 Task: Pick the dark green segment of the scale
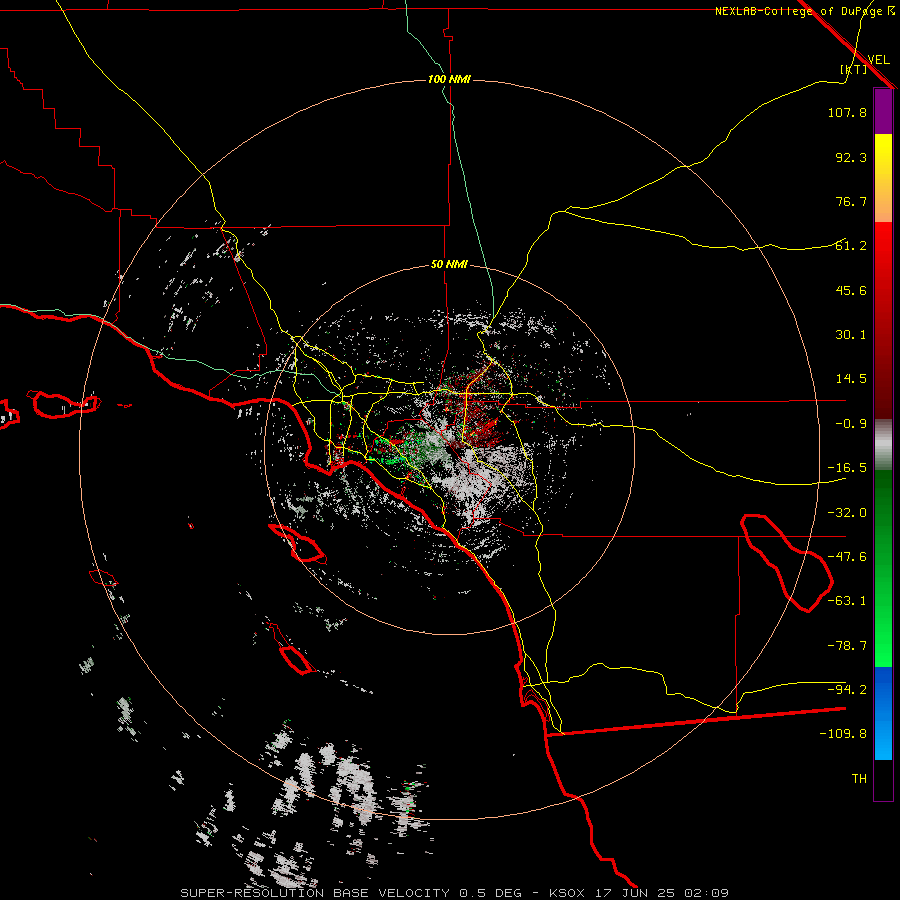[883, 568]
